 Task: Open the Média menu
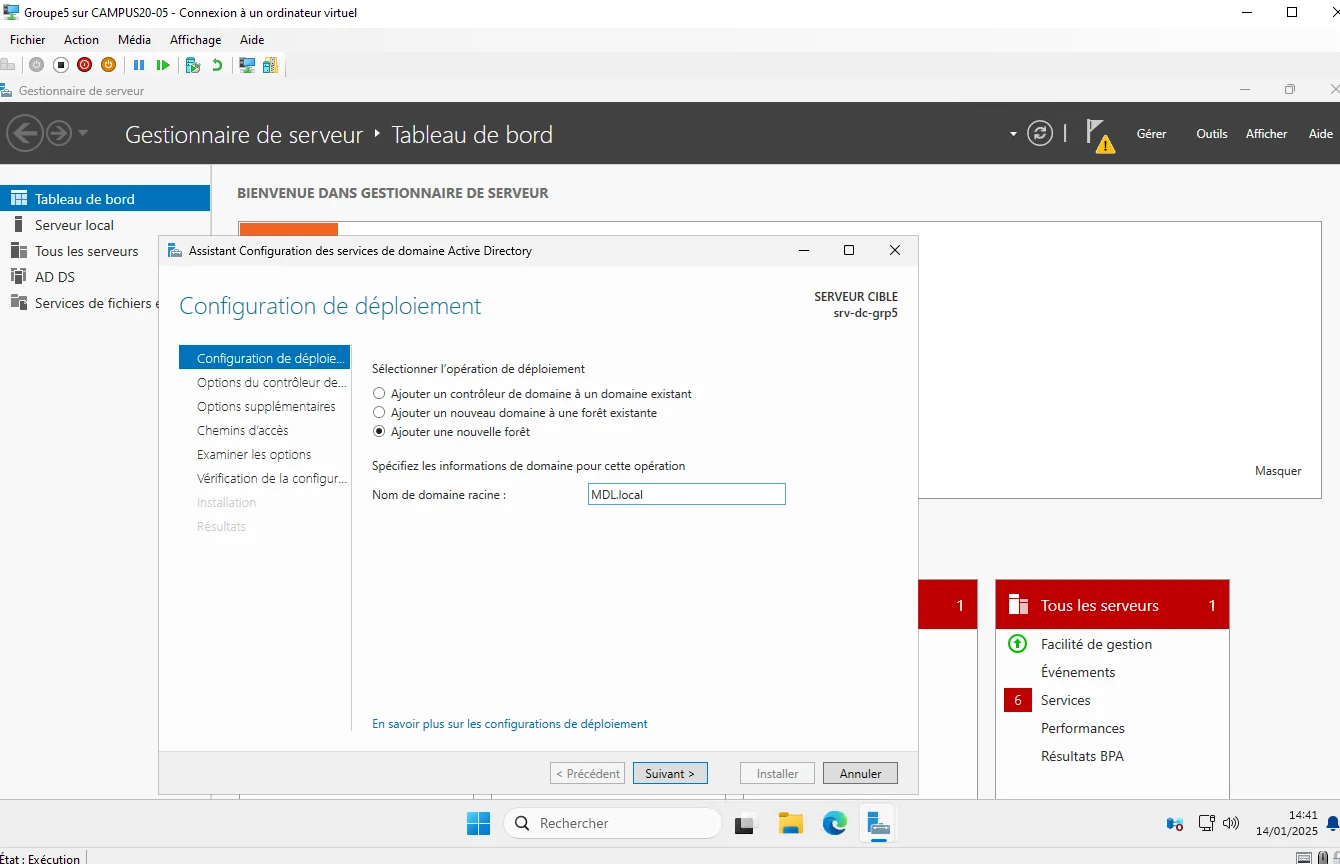pos(134,40)
